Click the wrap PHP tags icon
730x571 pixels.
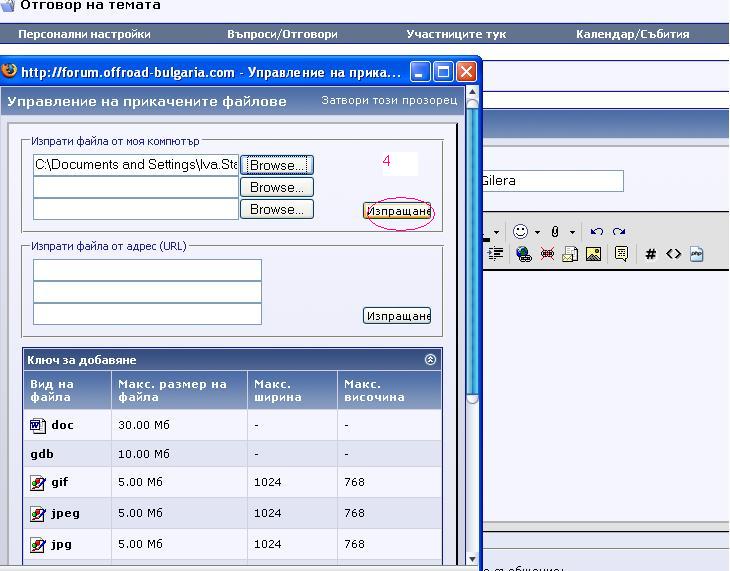696,254
